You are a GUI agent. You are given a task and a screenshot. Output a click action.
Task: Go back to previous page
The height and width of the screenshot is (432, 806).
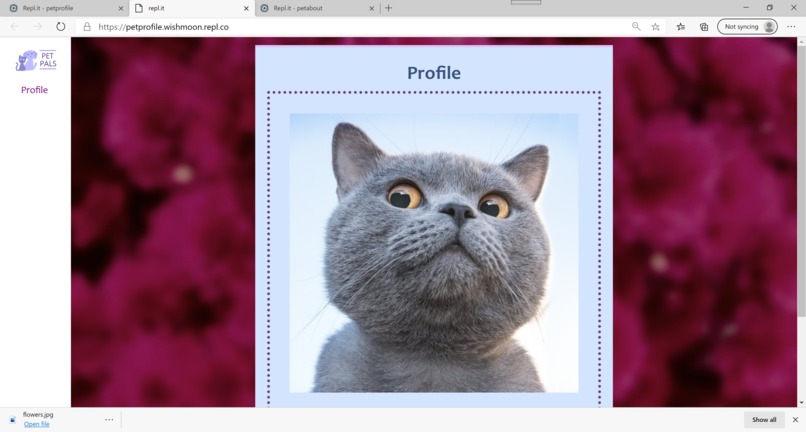[15, 27]
